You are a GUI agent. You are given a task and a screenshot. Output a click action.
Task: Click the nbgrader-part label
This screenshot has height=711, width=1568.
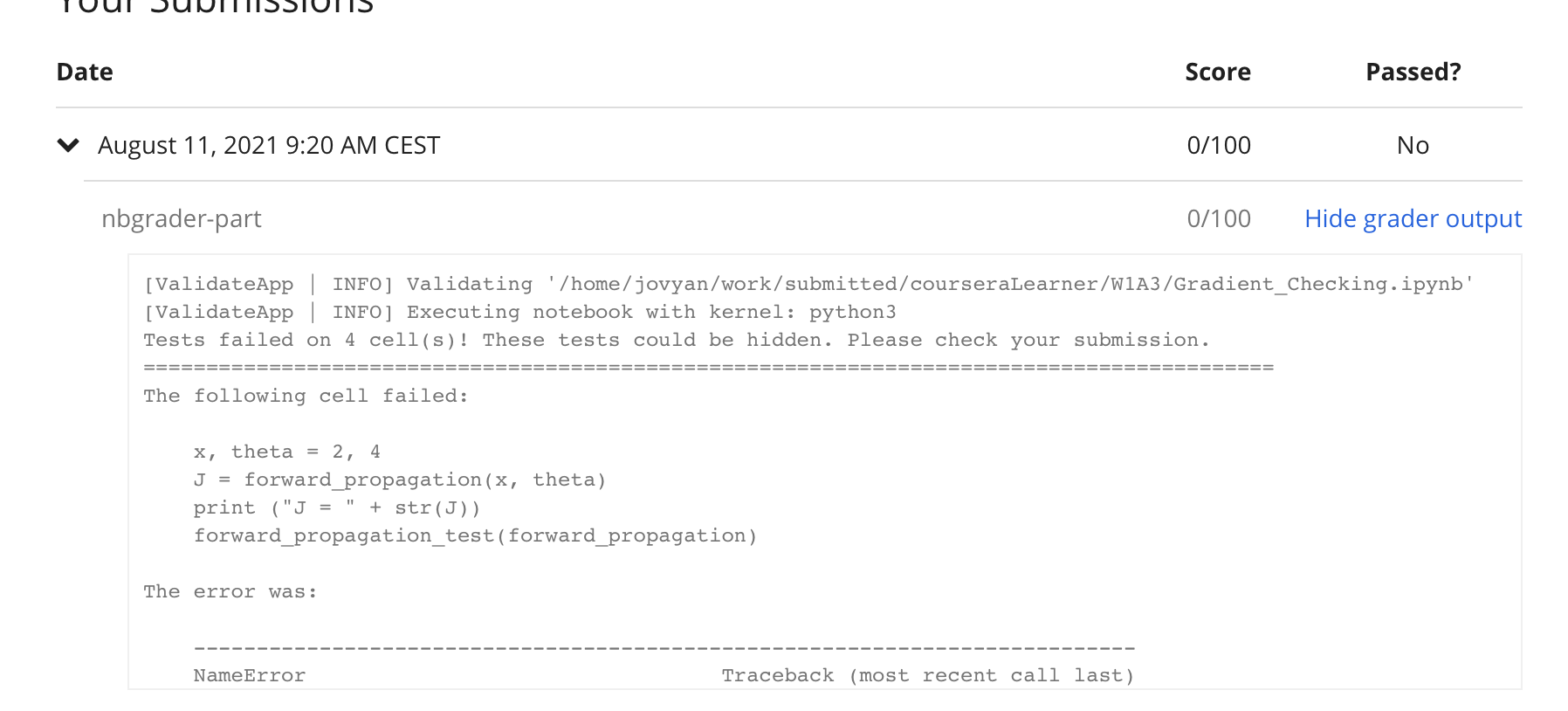[182, 218]
